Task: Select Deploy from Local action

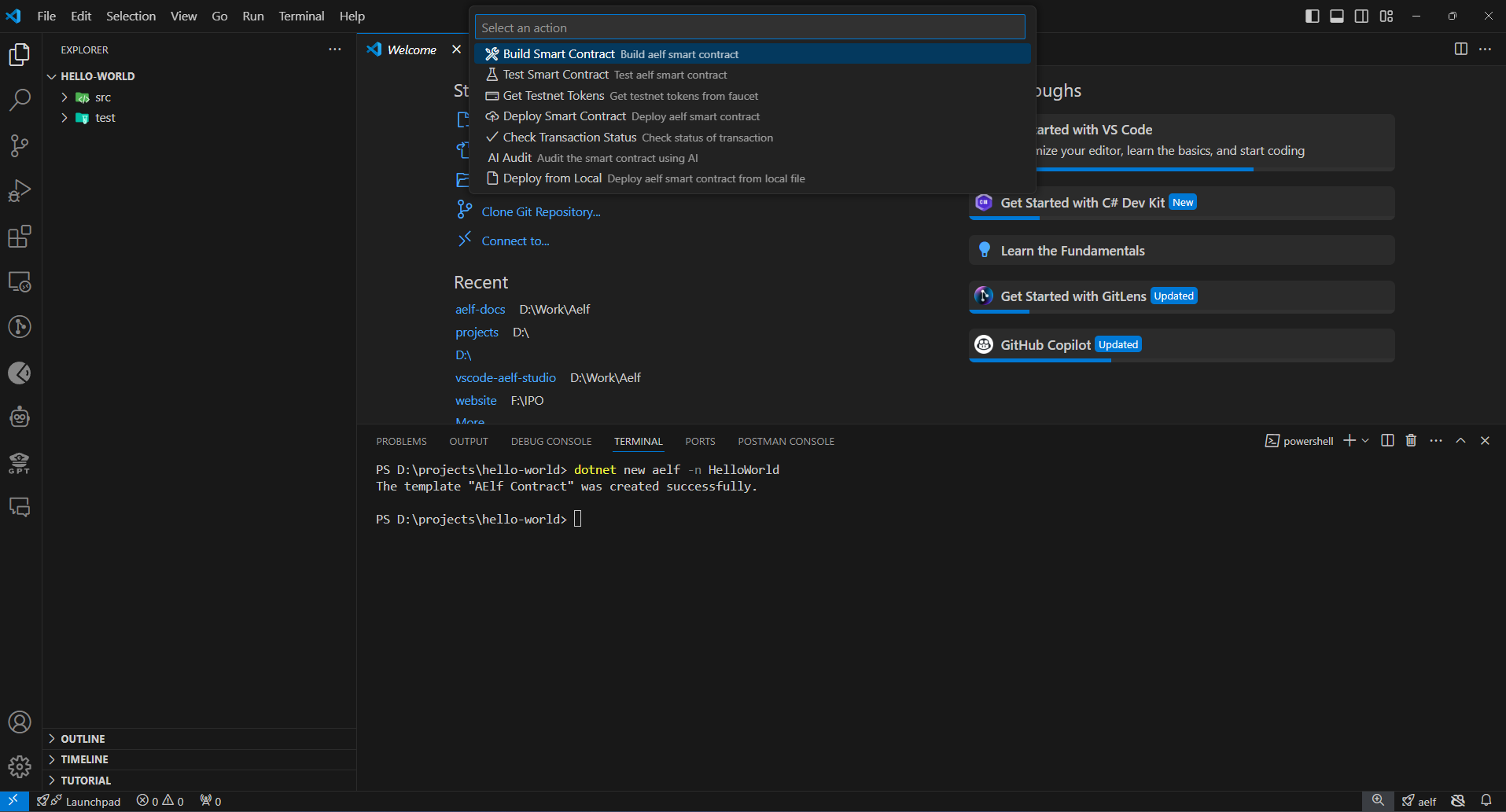Action: 753,178
